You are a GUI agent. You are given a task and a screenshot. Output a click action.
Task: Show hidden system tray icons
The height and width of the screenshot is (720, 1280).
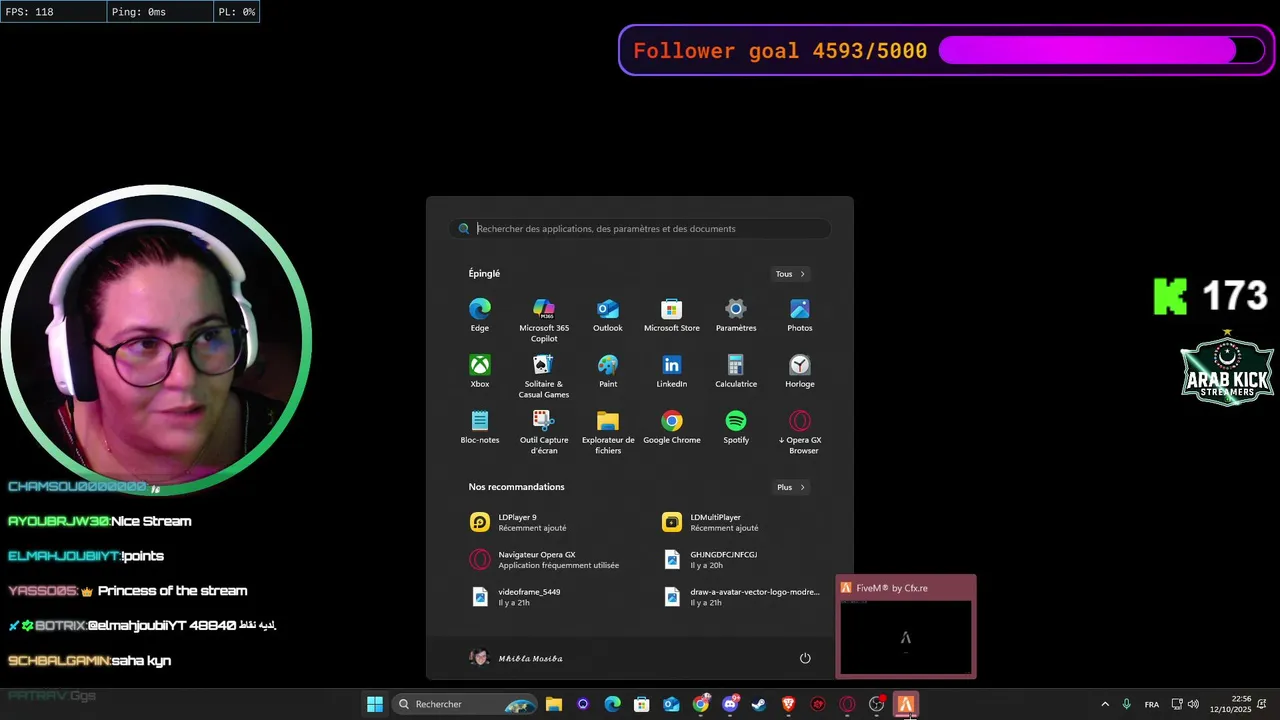click(1105, 704)
